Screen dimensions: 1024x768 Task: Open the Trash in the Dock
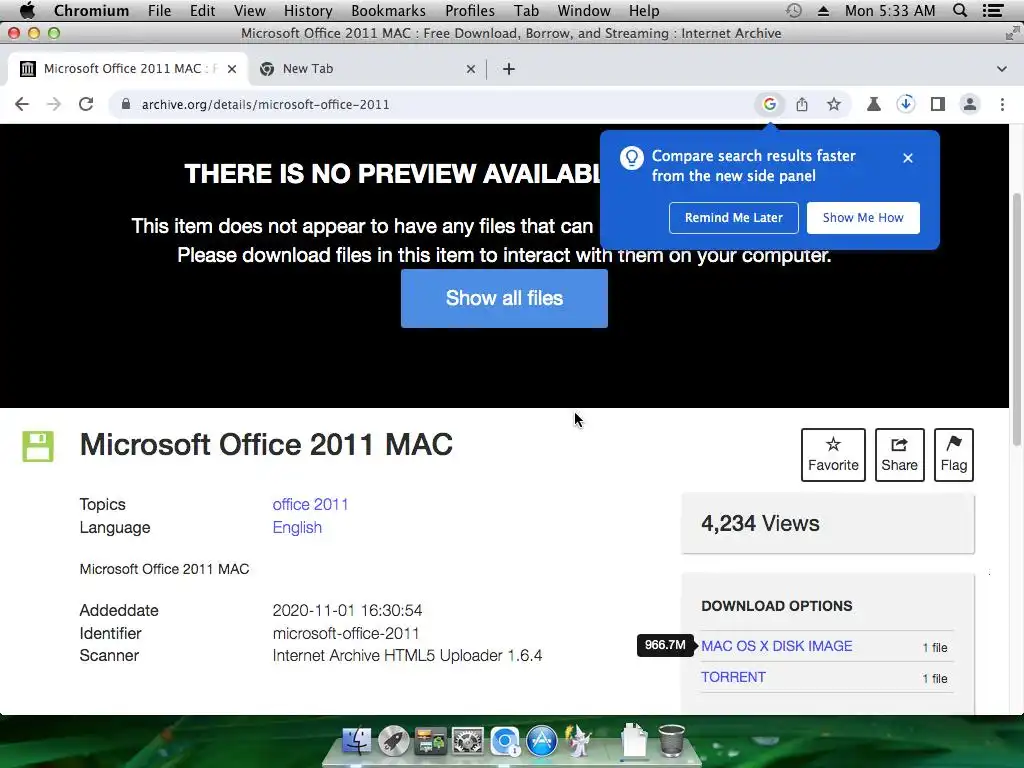[671, 740]
